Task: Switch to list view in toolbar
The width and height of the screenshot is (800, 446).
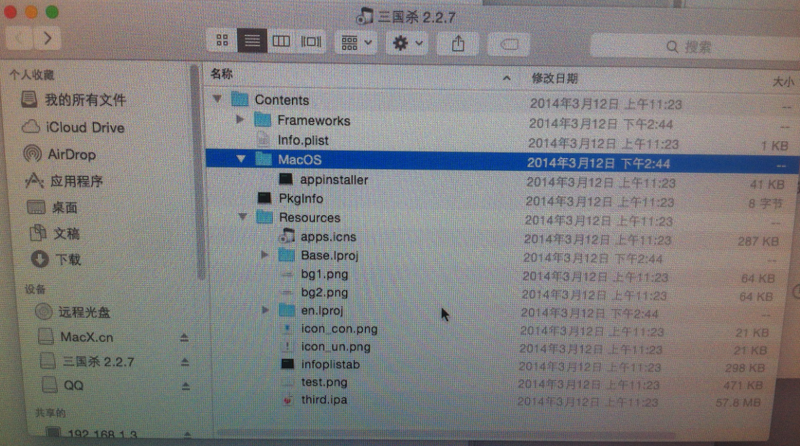Action: (x=252, y=41)
